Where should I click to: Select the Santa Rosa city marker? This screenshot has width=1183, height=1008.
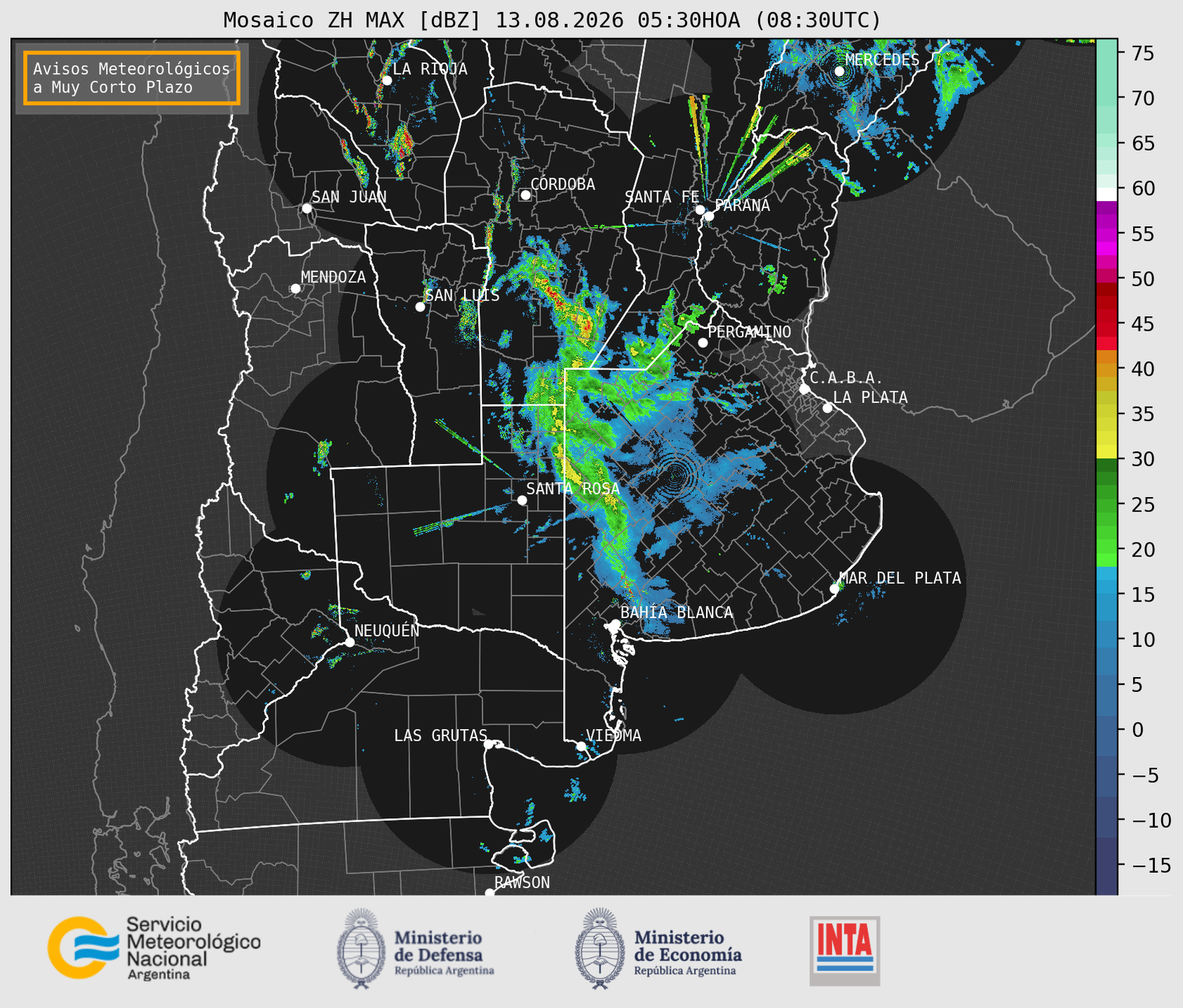click(x=522, y=500)
